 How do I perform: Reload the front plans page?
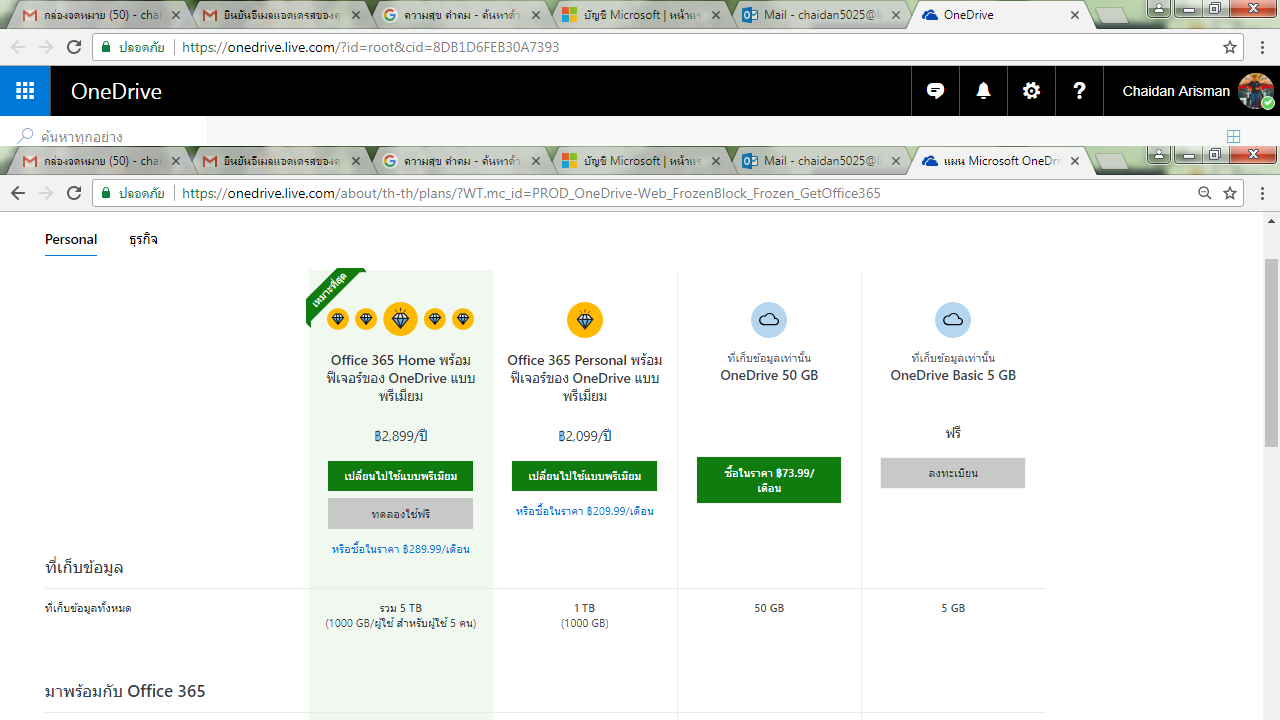click(x=74, y=193)
